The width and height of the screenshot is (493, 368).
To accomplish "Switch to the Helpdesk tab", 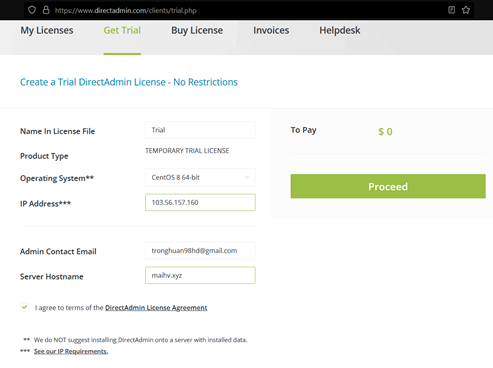I will click(x=340, y=30).
